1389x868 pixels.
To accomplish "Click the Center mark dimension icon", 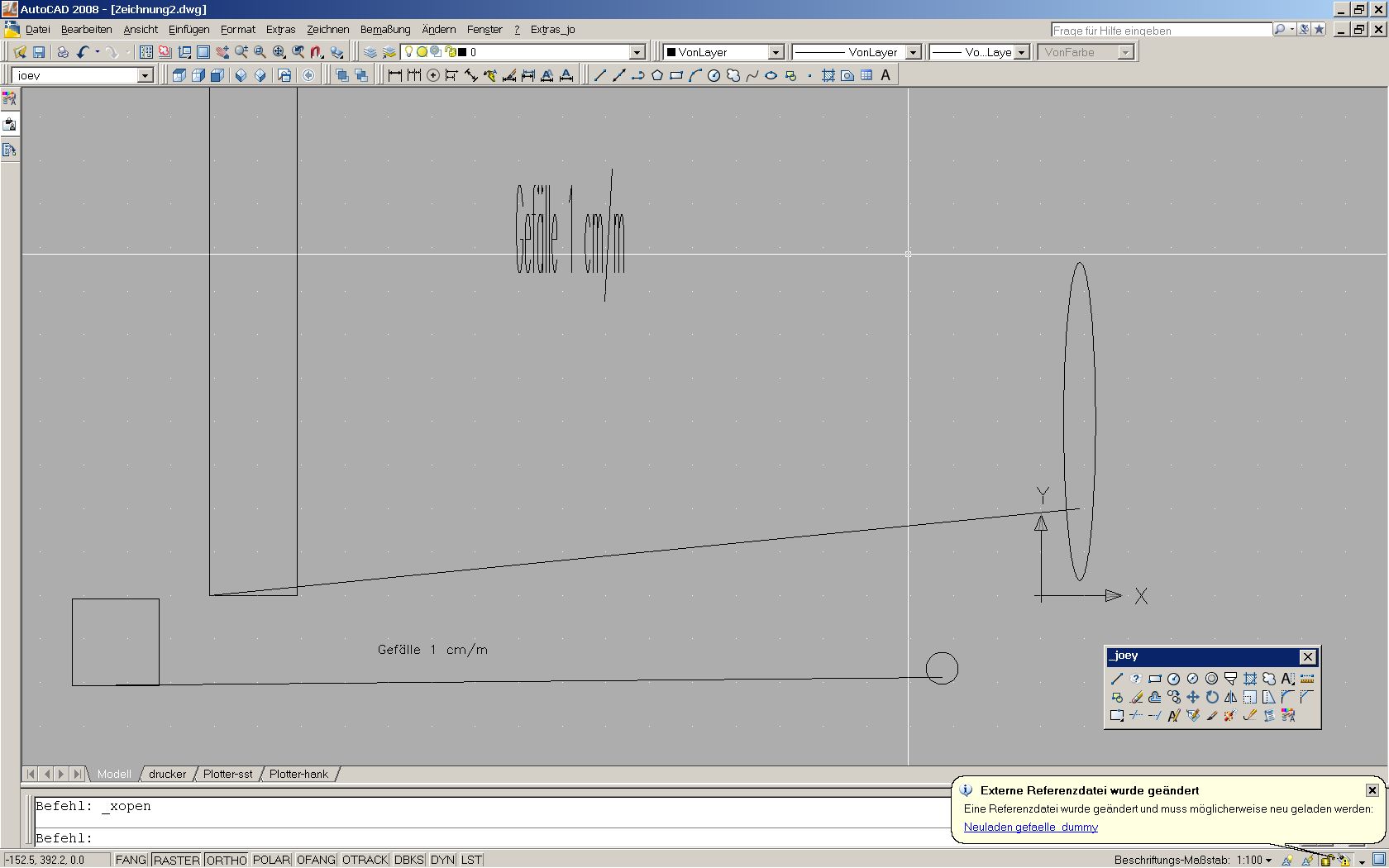I will coord(432,75).
